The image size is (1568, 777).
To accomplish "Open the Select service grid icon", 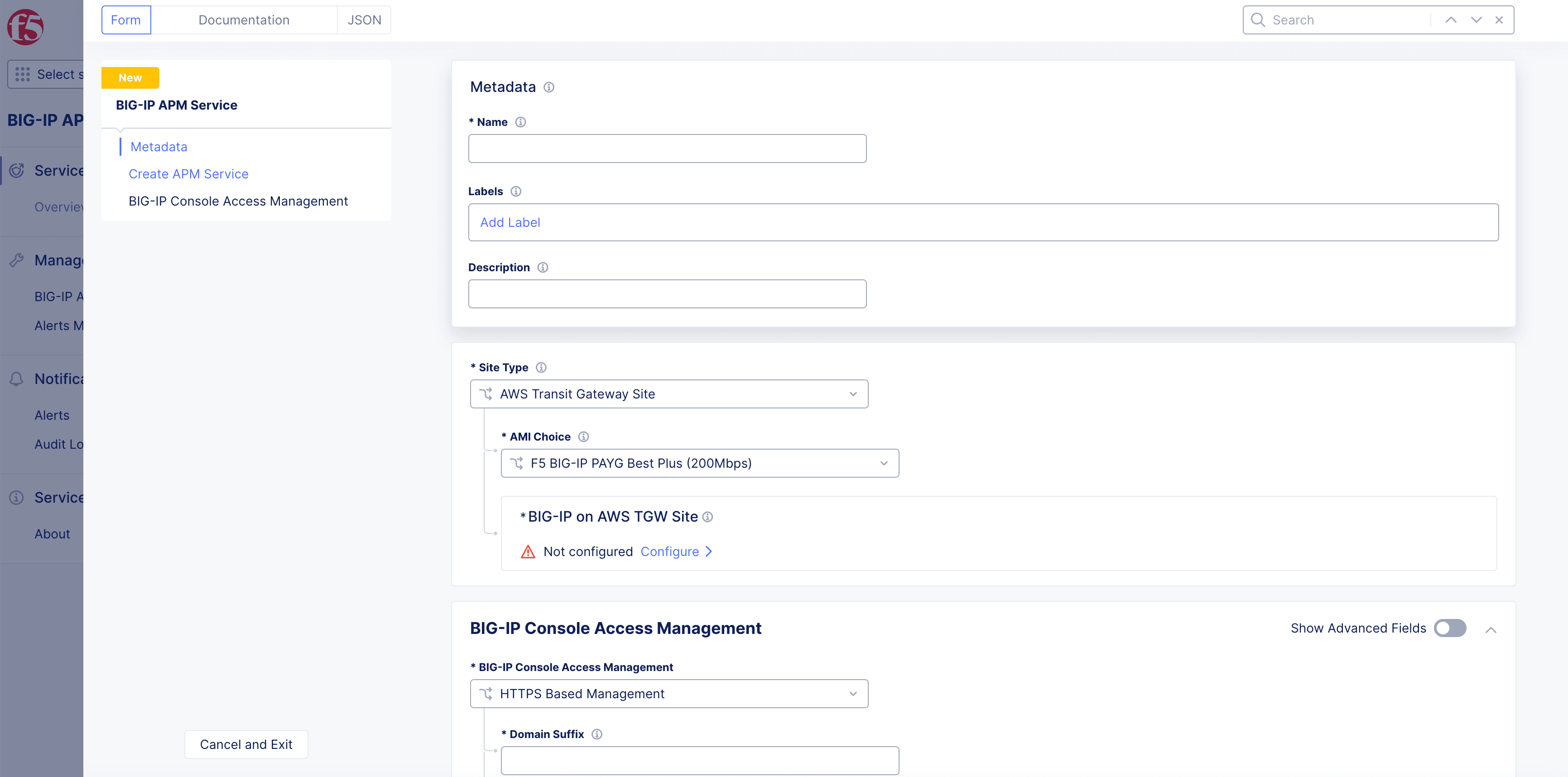I will (x=23, y=74).
